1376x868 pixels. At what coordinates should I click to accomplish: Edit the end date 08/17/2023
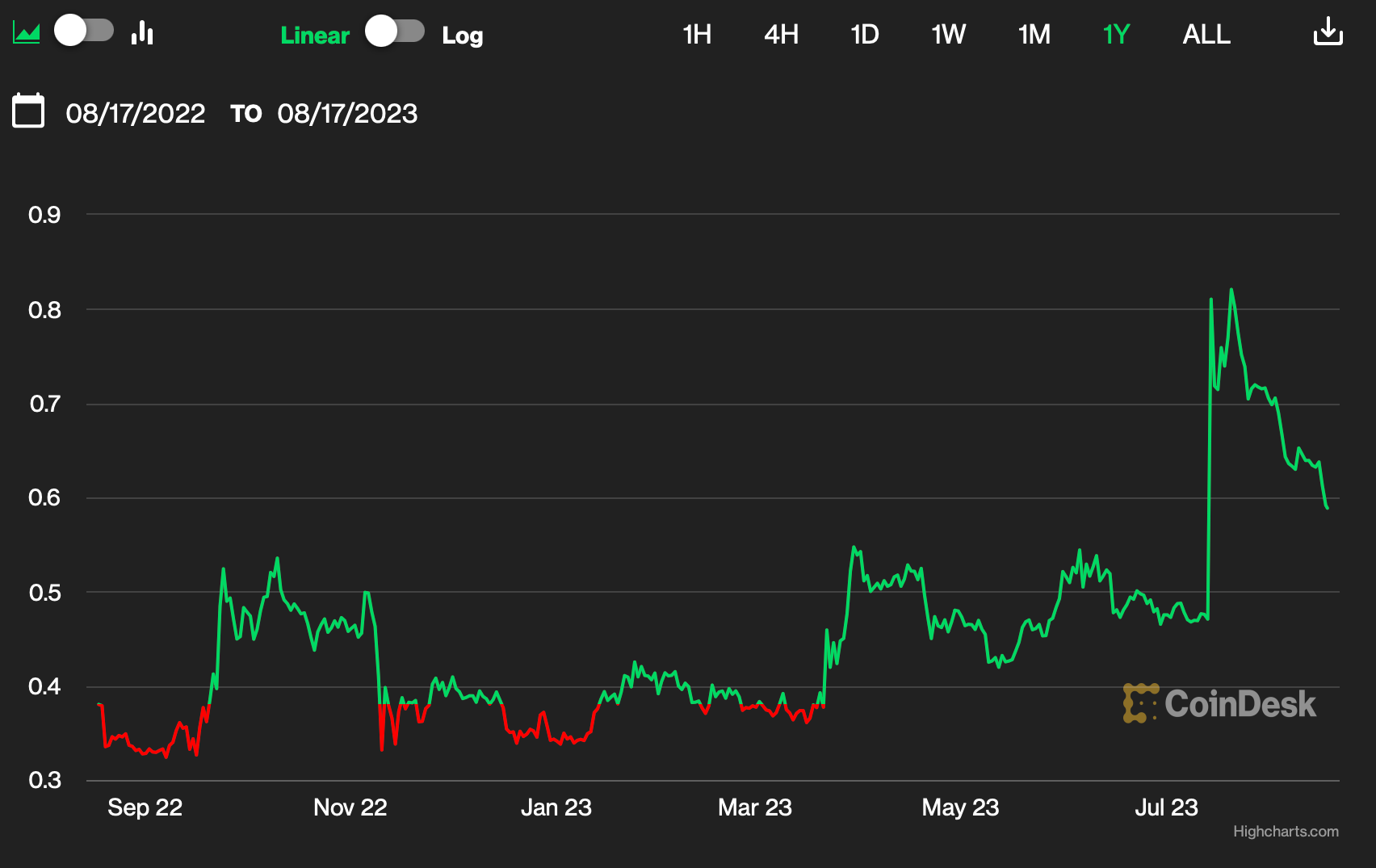pos(347,113)
